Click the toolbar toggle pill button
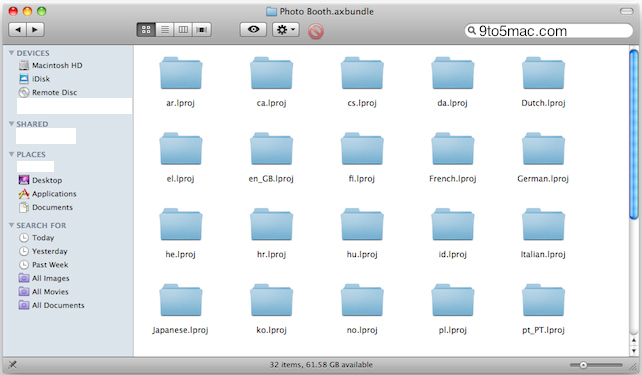642x375 pixels. (x=626, y=11)
